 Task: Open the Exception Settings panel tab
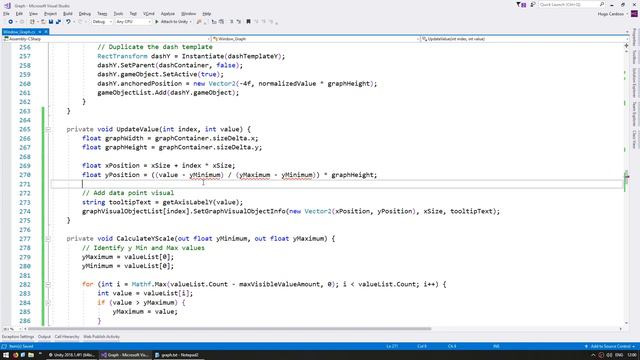[18, 337]
